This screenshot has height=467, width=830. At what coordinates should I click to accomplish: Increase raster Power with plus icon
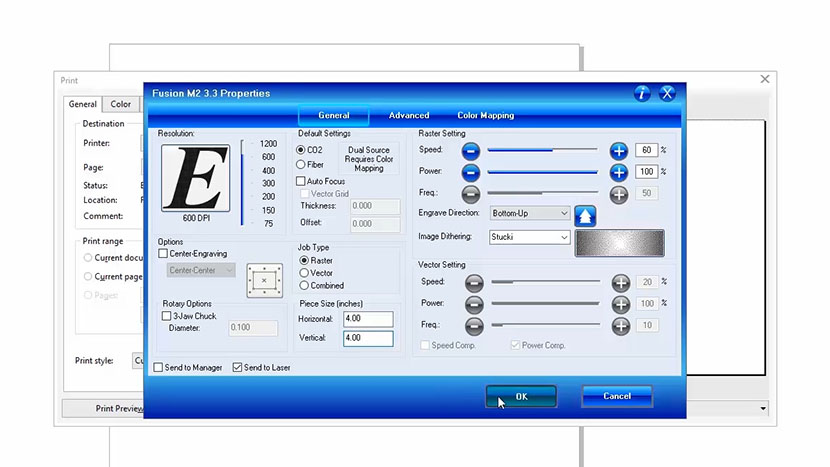[619, 172]
